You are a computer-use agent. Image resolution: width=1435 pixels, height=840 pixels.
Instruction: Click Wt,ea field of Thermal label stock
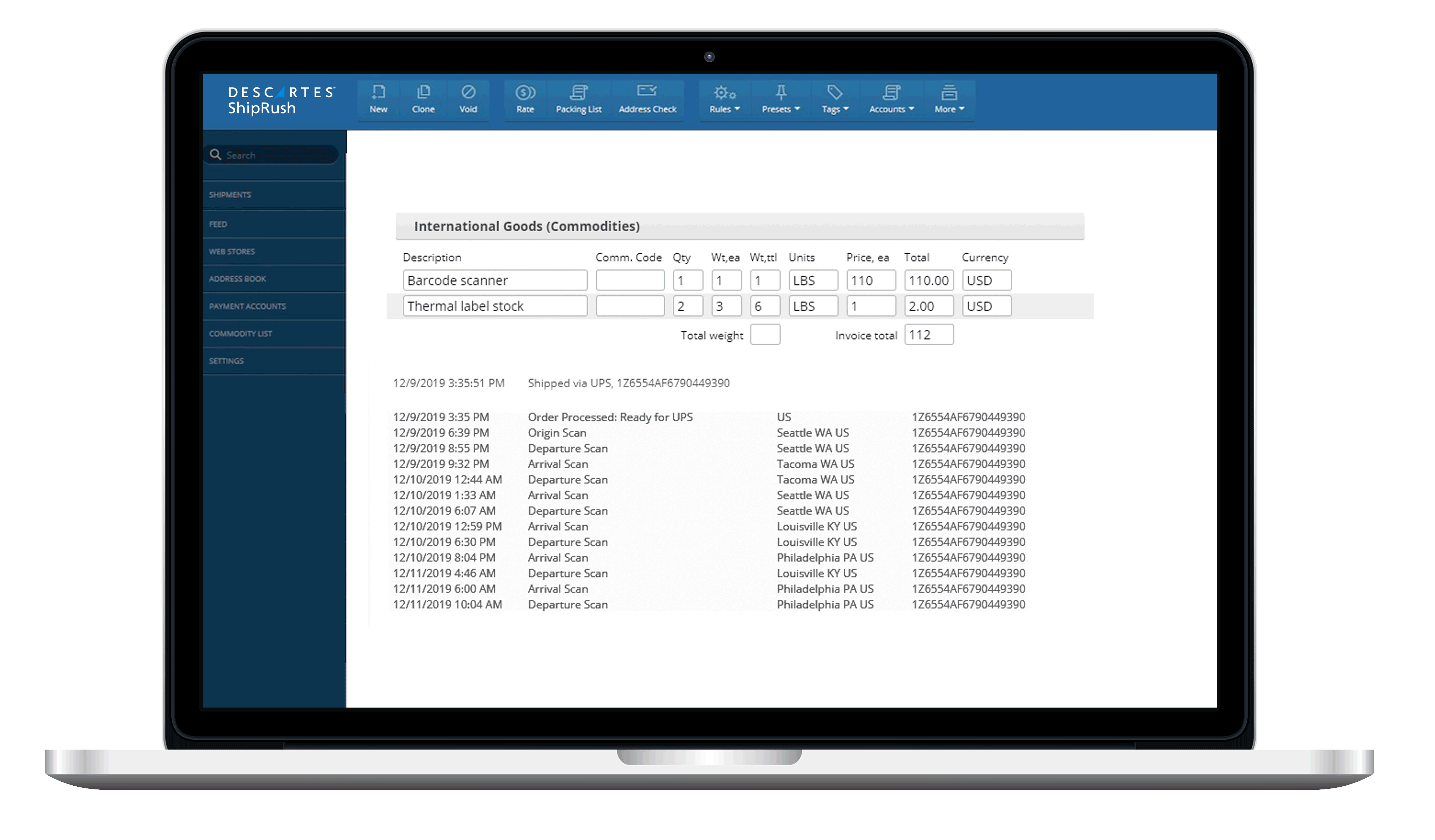point(726,306)
